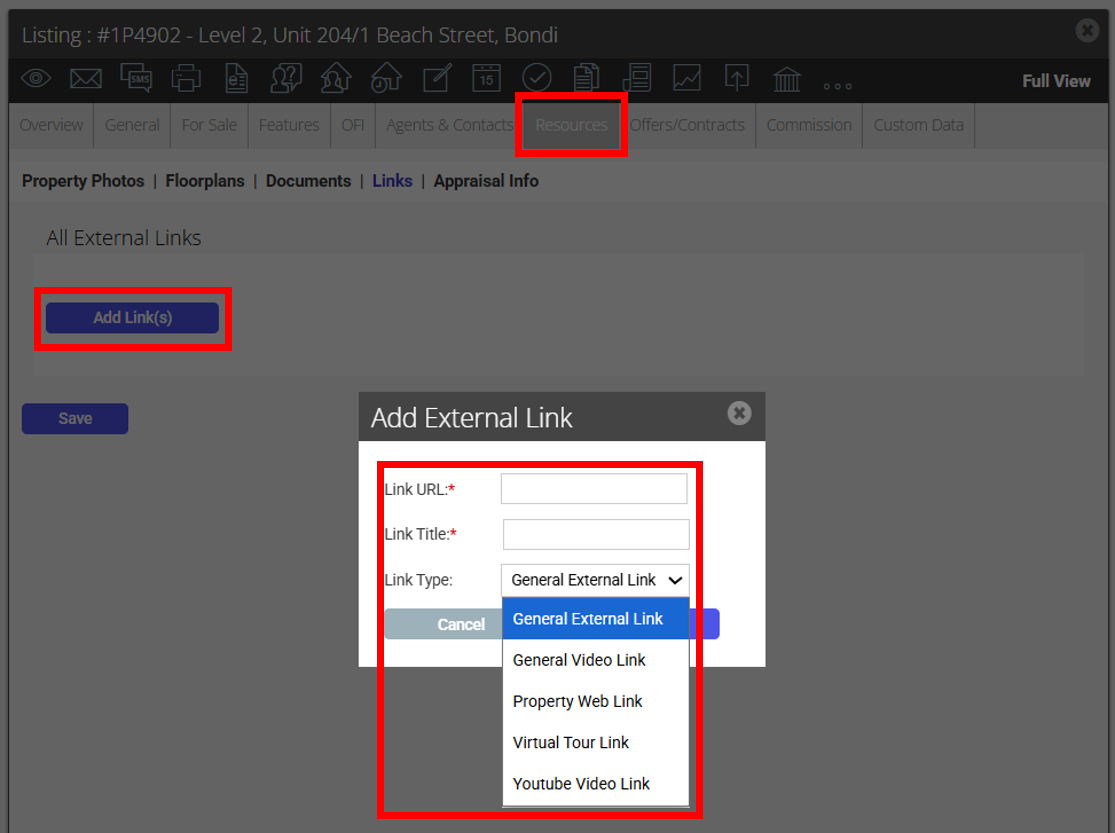This screenshot has width=1115, height=833.
Task: Close the Add External Link dialog
Action: coord(740,413)
